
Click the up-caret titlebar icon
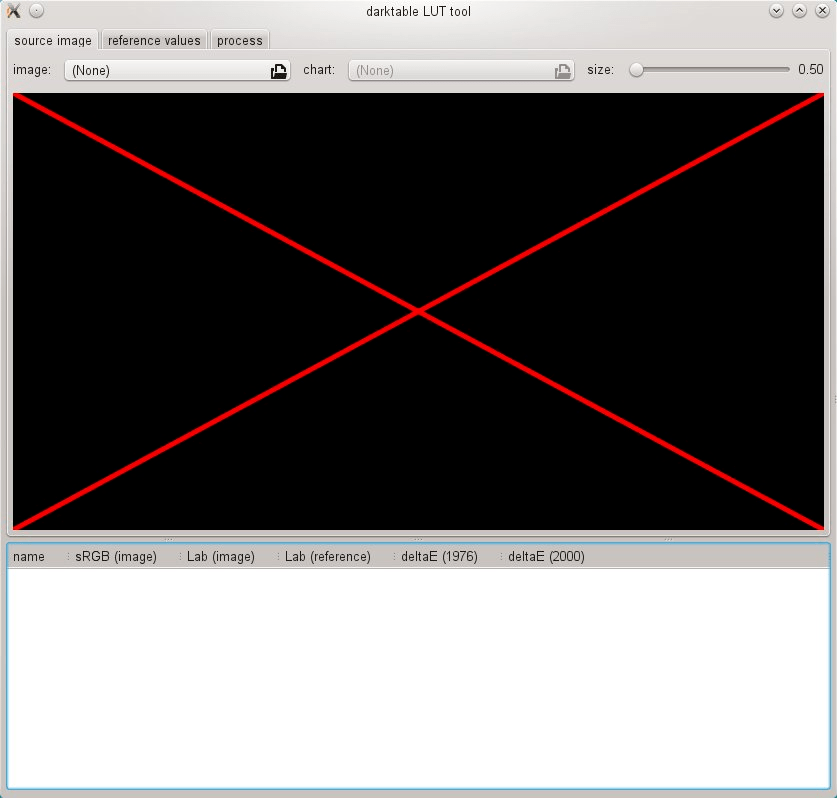click(799, 11)
